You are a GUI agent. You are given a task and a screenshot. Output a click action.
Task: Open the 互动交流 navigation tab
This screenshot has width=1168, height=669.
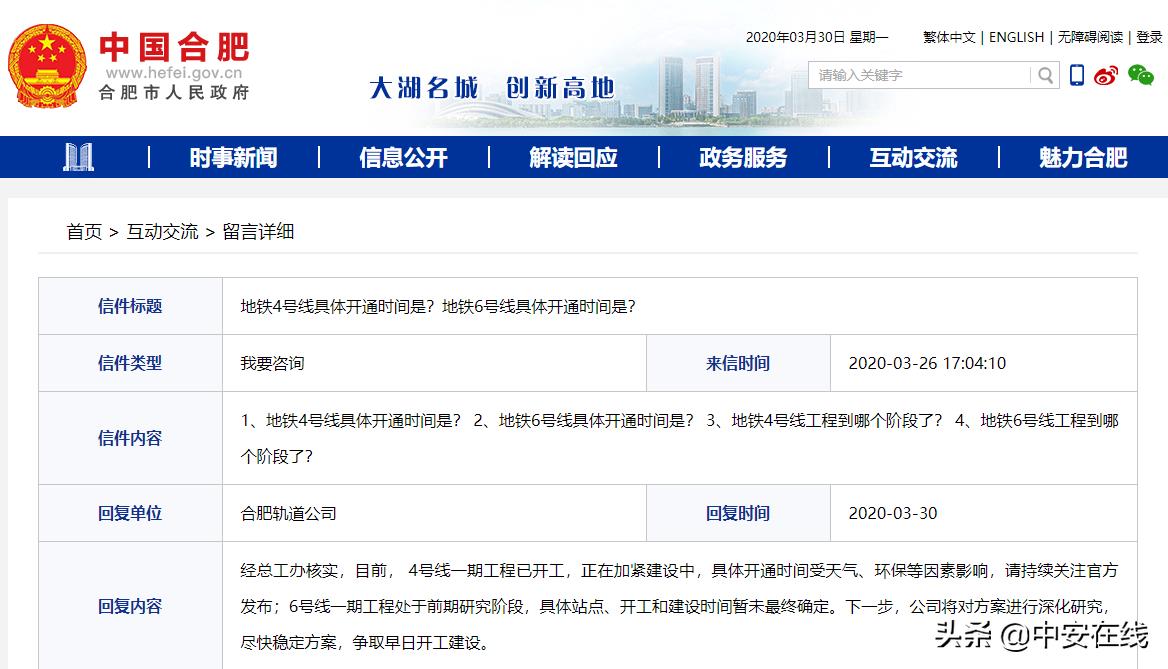913,157
